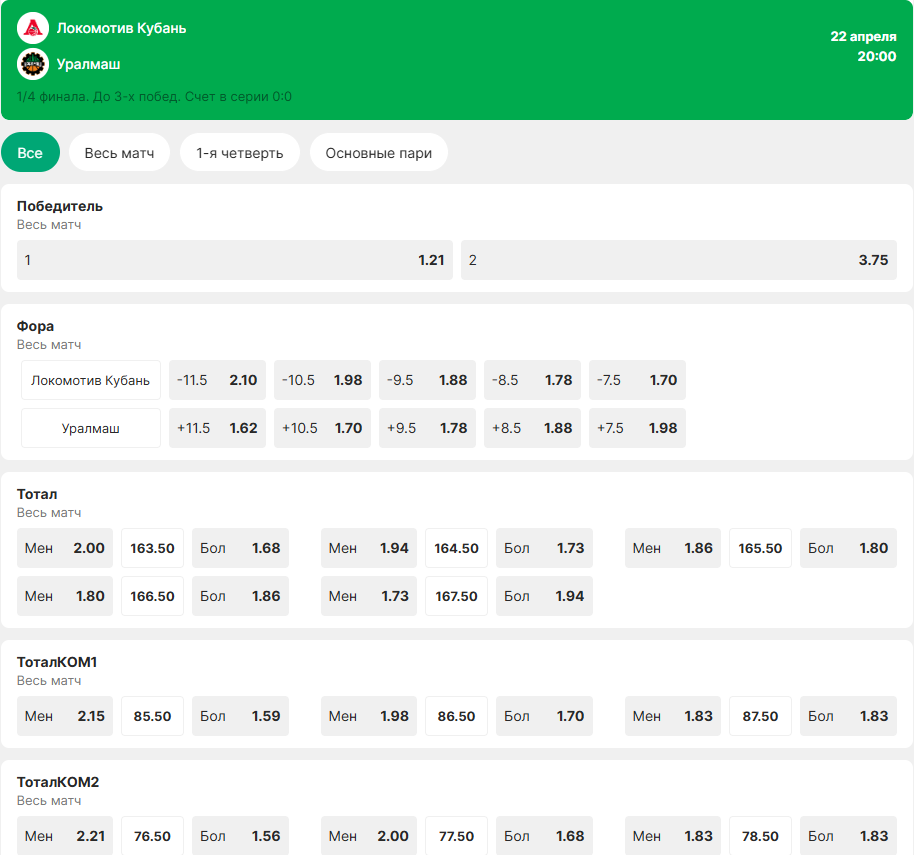Image resolution: width=914 pixels, height=855 pixels.
Task: Bet on winner 1 at odds 1.21
Action: click(235, 260)
